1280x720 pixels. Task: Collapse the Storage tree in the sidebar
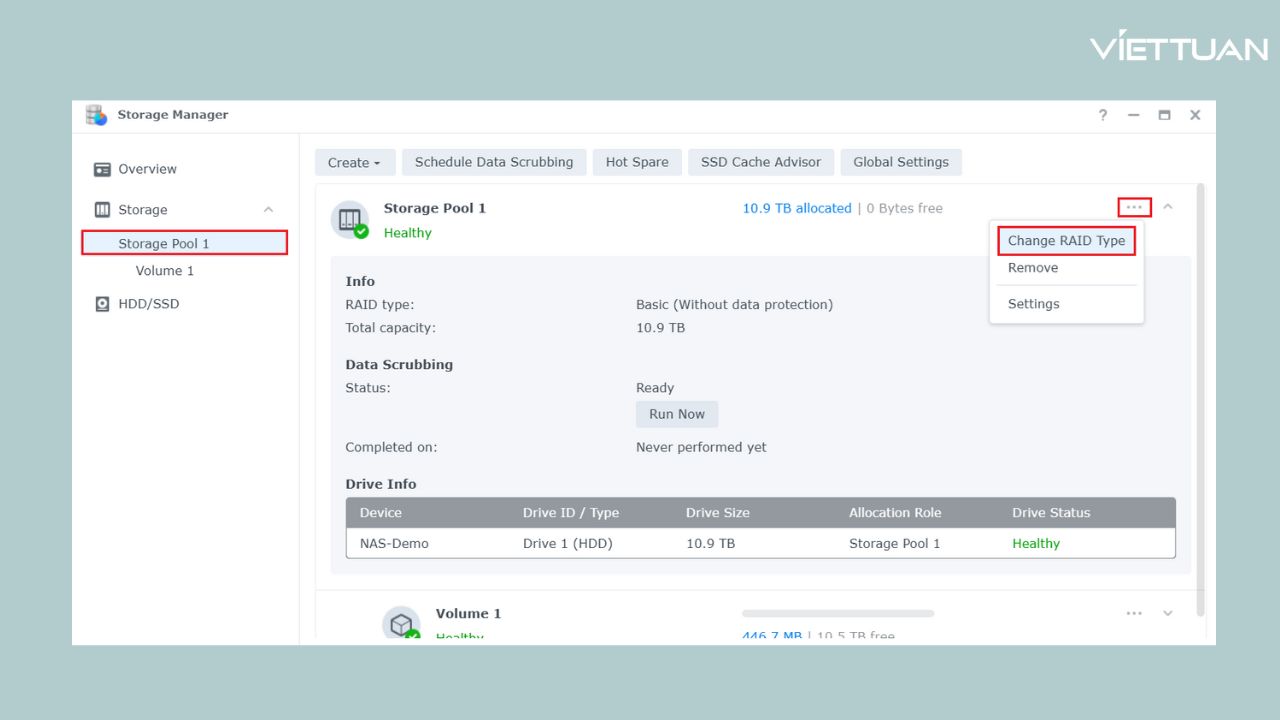pos(267,209)
